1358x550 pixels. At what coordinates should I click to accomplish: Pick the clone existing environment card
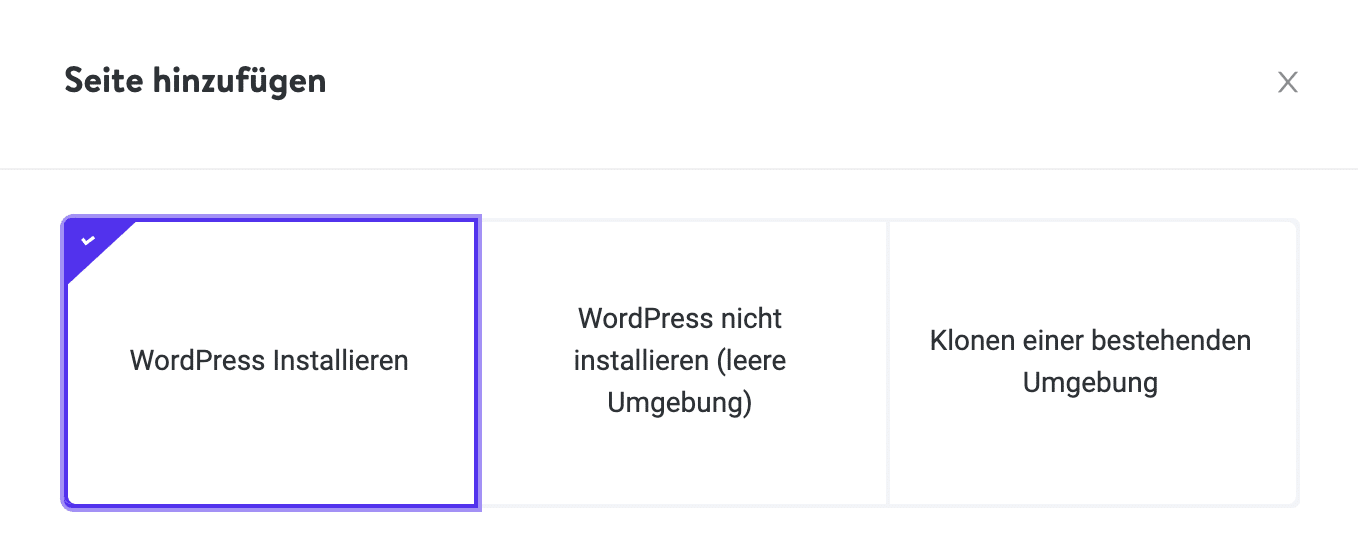(1091, 450)
